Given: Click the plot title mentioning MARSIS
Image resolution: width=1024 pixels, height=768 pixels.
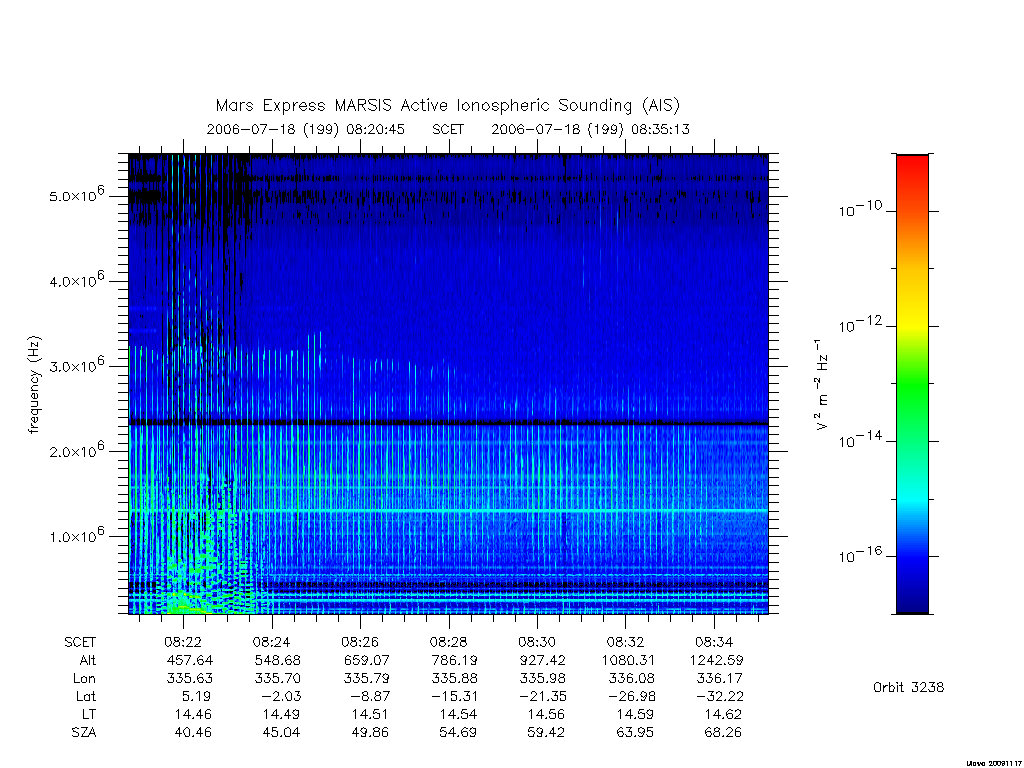Looking at the screenshot, I should [x=447, y=105].
